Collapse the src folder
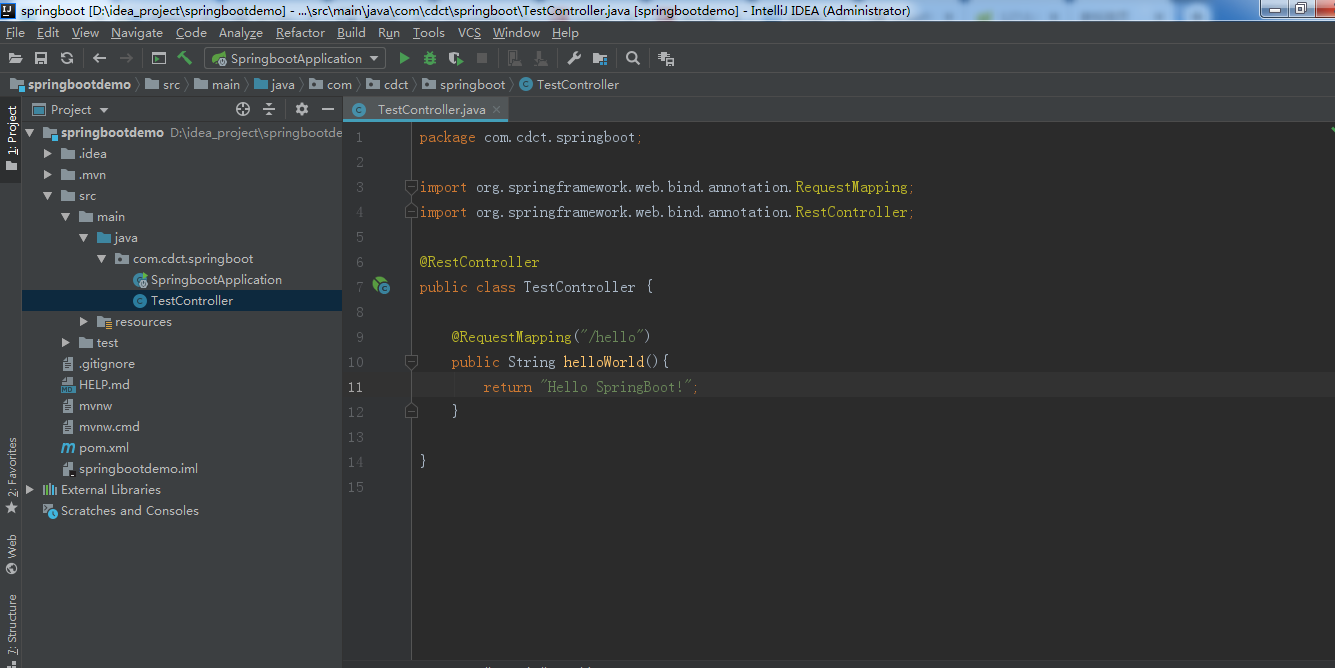1335x668 pixels. tap(48, 196)
